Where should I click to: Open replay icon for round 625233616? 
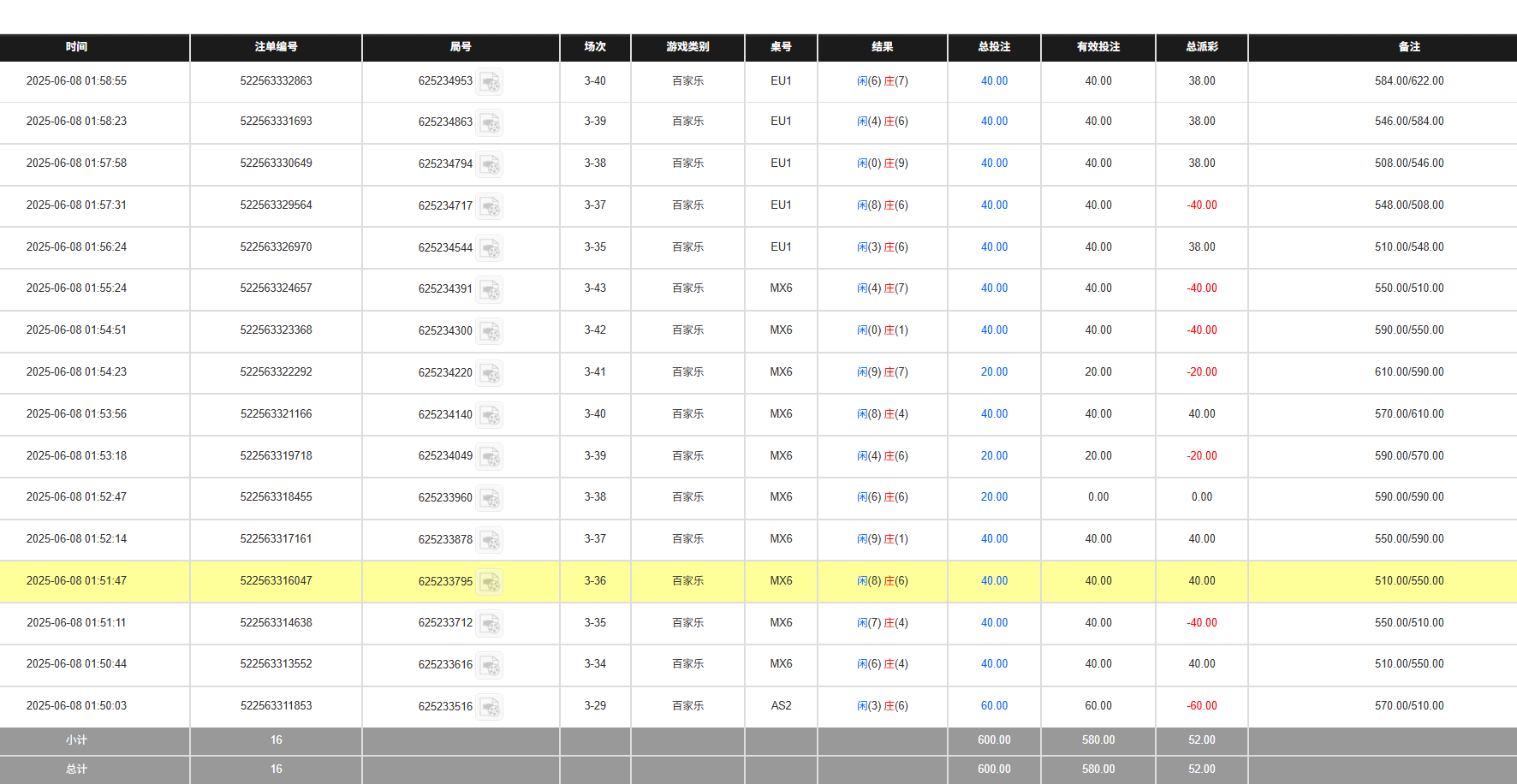click(x=490, y=665)
